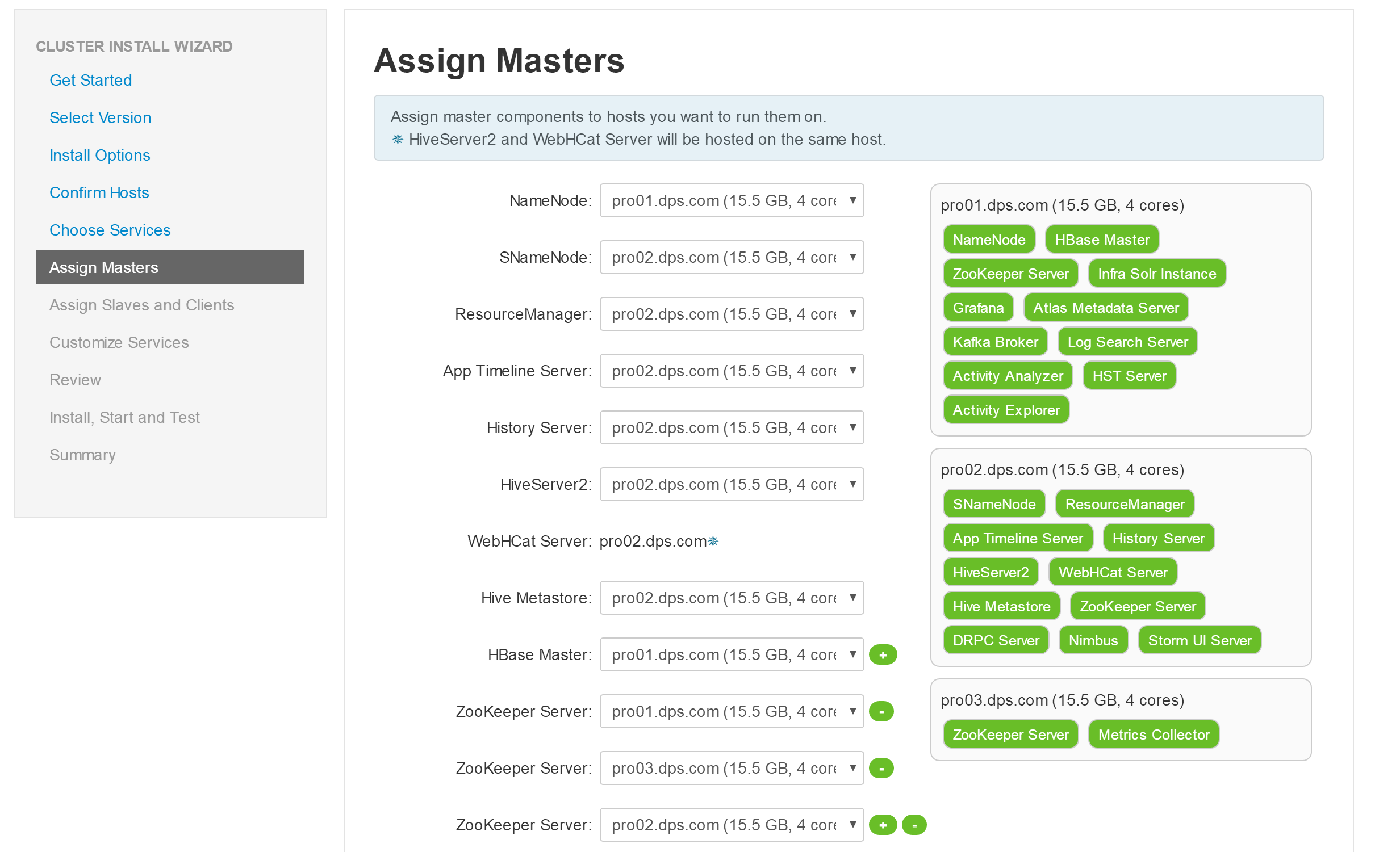Open the Get Started link

click(x=90, y=80)
